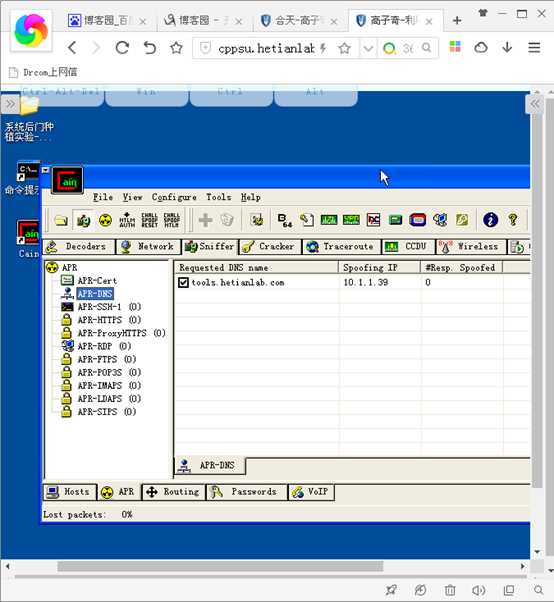Screen dimensions: 554x602
Task: Toggle the tools.hetianlab.com checkbox
Action: tap(183, 283)
